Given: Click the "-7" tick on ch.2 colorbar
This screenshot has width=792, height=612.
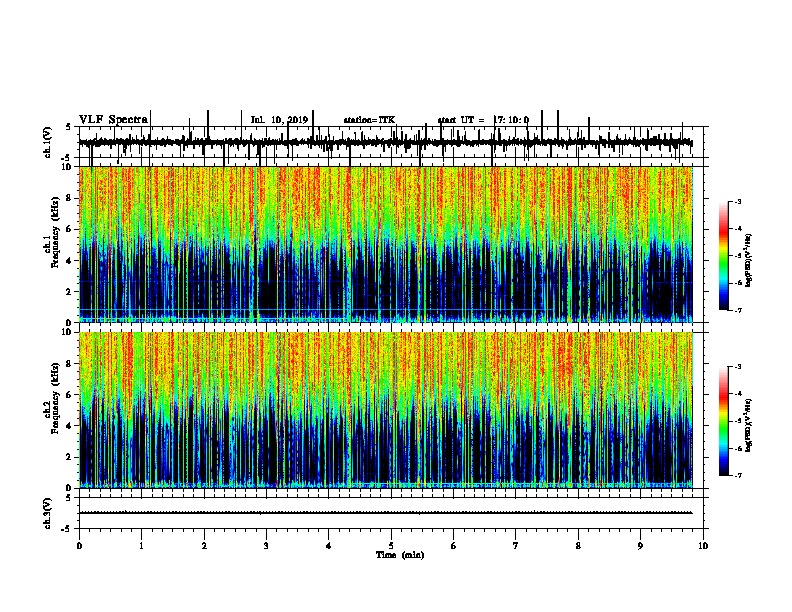Looking at the screenshot, I should coord(738,475).
